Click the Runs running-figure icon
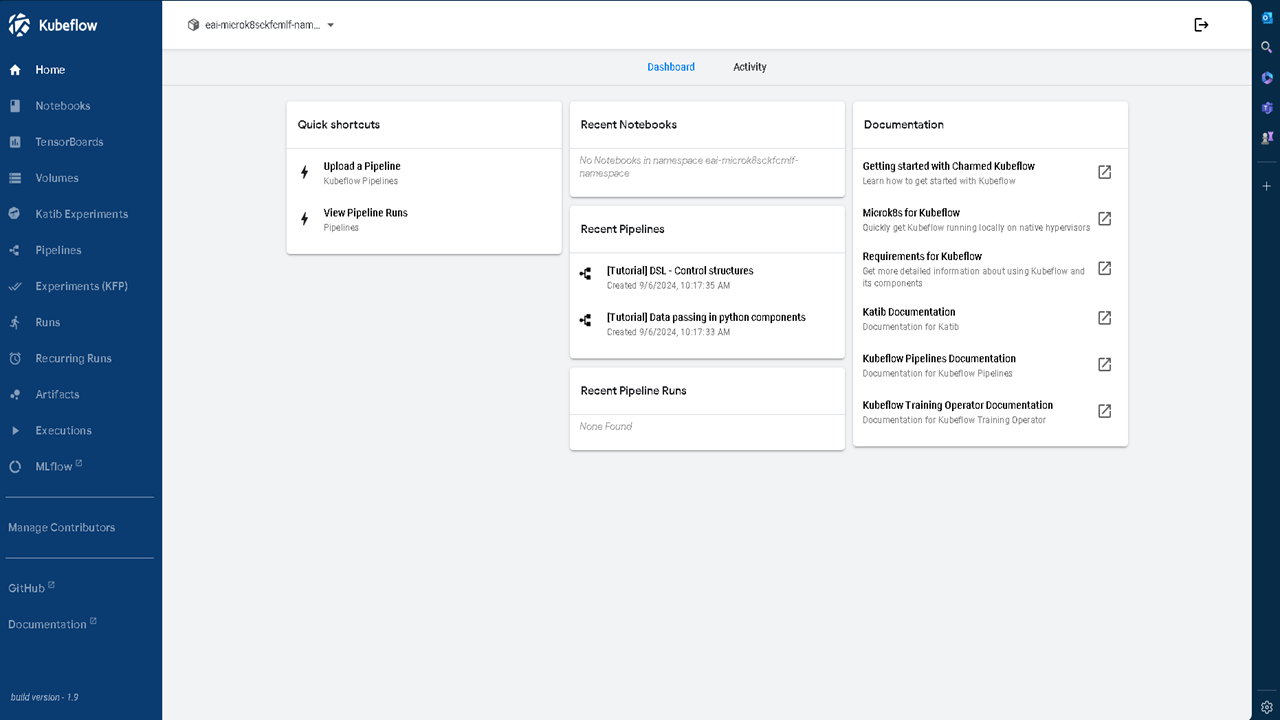 (x=15, y=322)
